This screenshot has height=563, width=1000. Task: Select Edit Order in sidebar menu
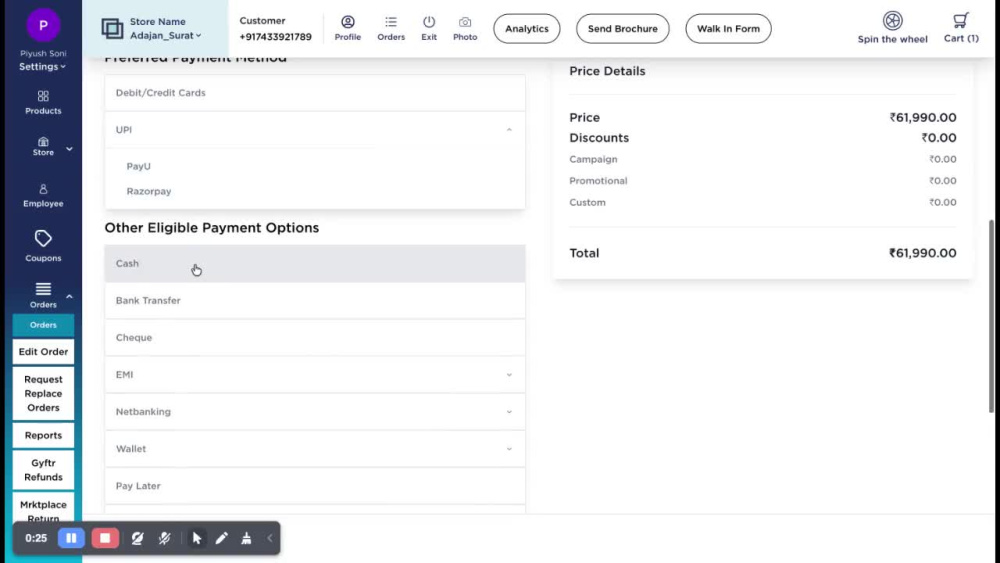coord(43,351)
